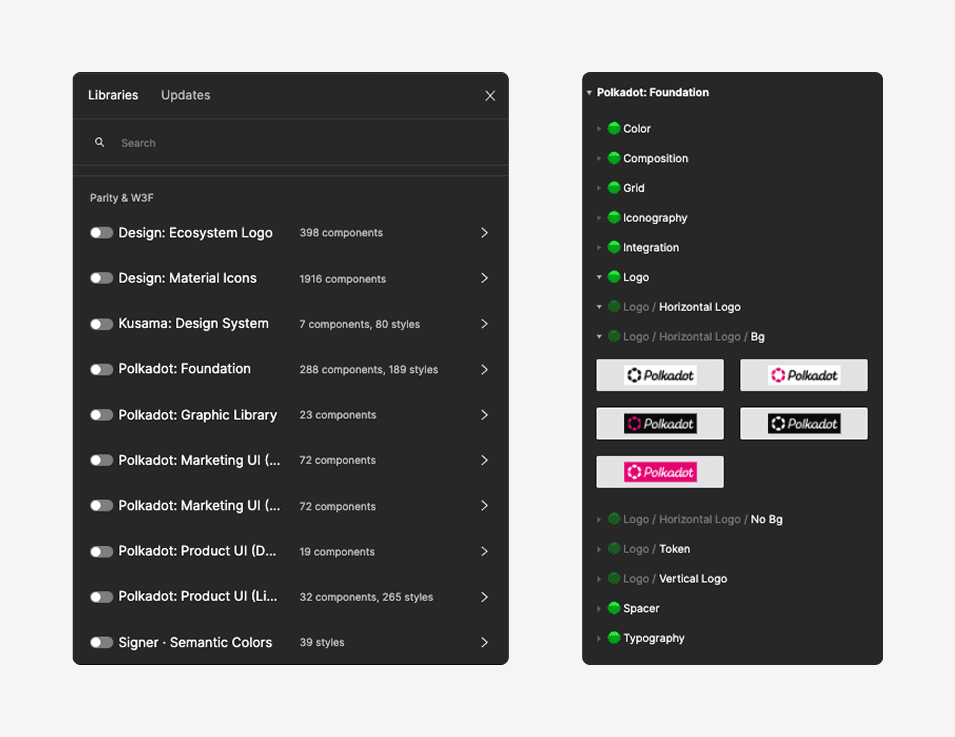Expand the Logo / Horizontal Logo / No Bg group
The image size is (955, 737).
point(599,519)
